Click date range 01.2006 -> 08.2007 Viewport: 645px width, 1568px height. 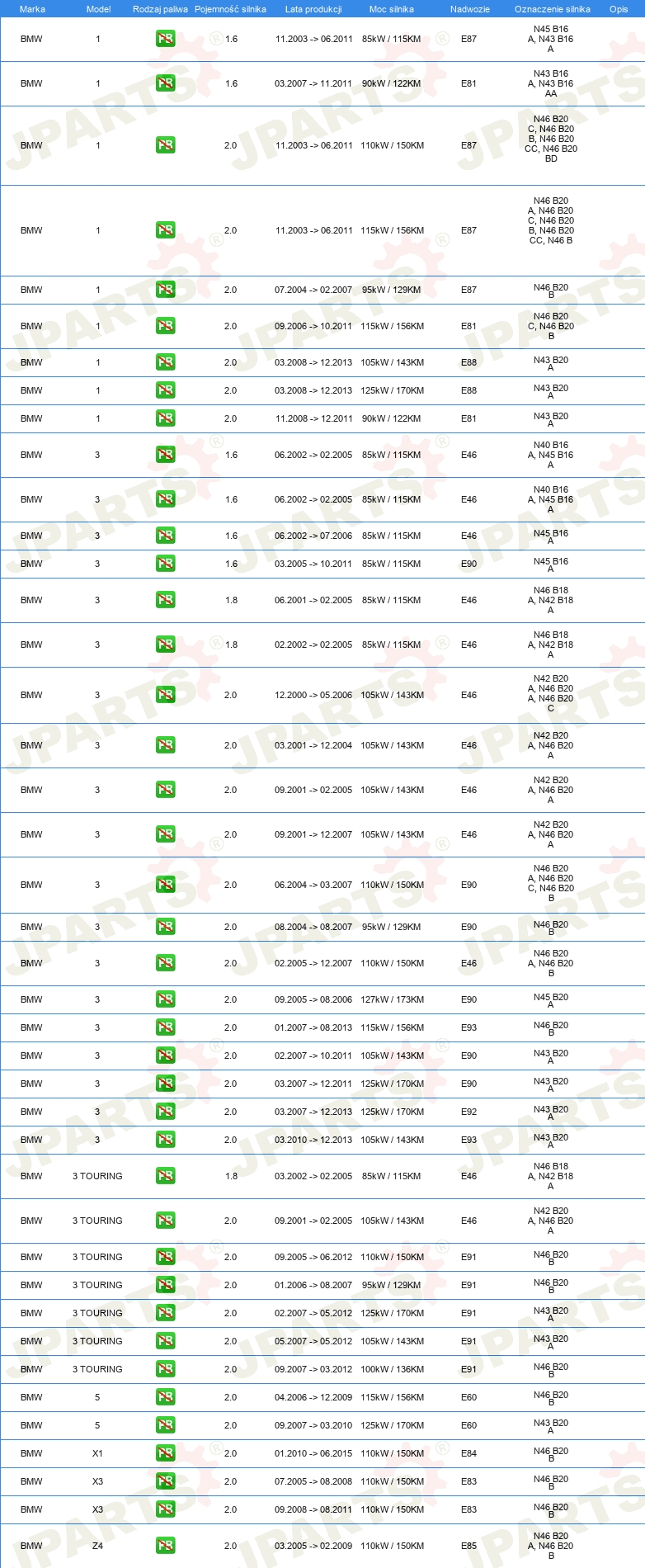(x=313, y=1285)
